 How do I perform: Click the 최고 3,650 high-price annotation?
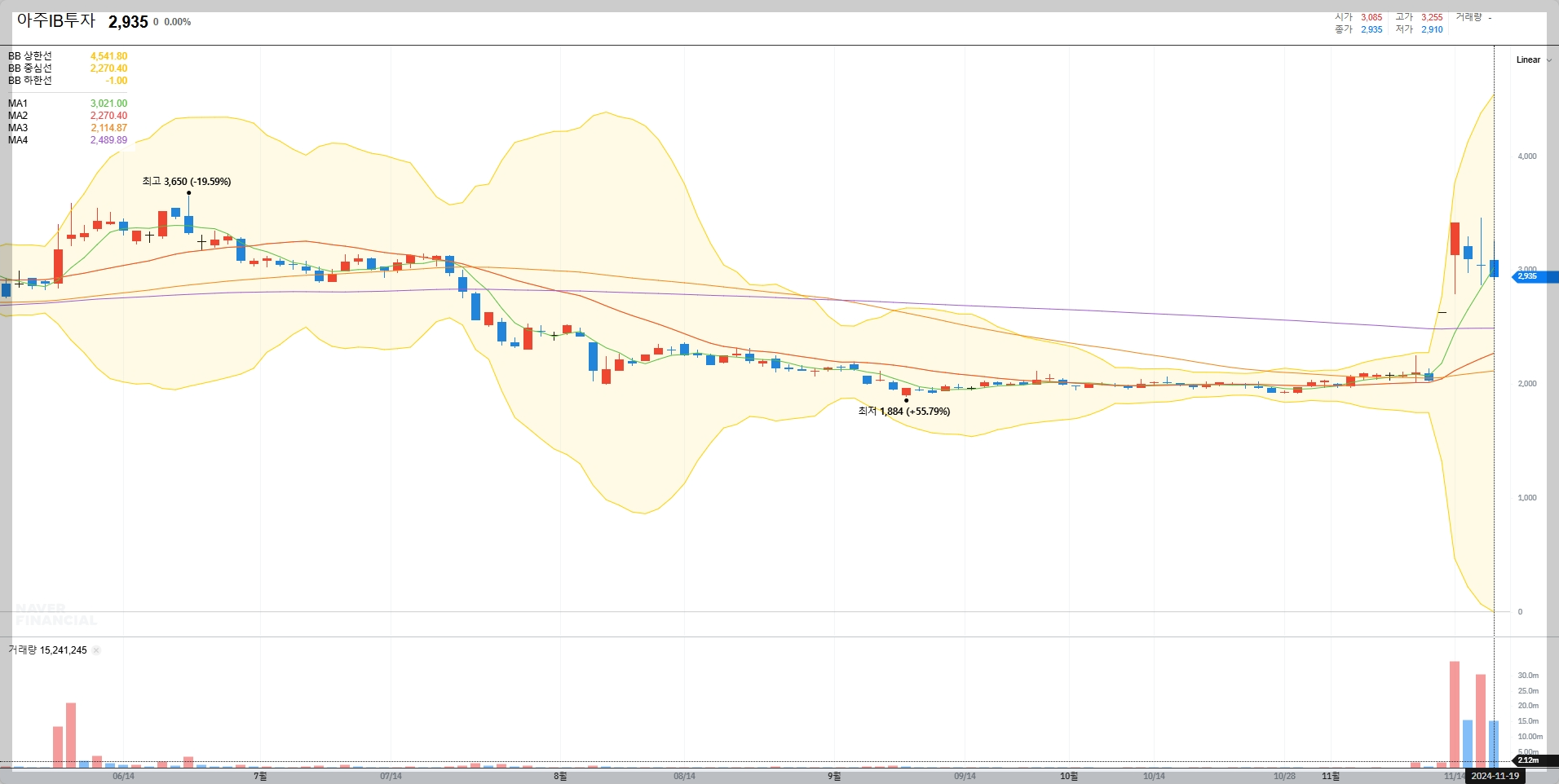click(x=187, y=182)
